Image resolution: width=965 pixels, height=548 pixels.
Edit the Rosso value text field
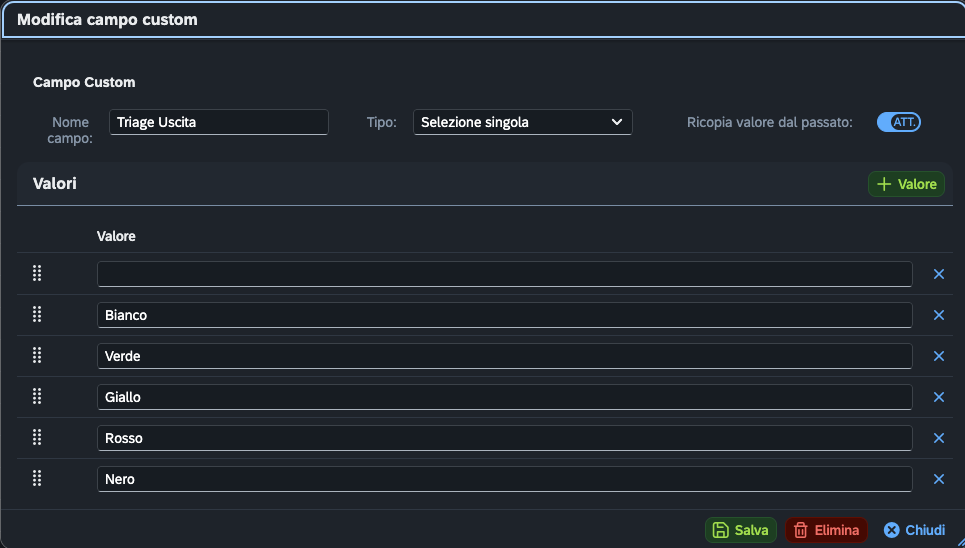pyautogui.click(x=505, y=438)
